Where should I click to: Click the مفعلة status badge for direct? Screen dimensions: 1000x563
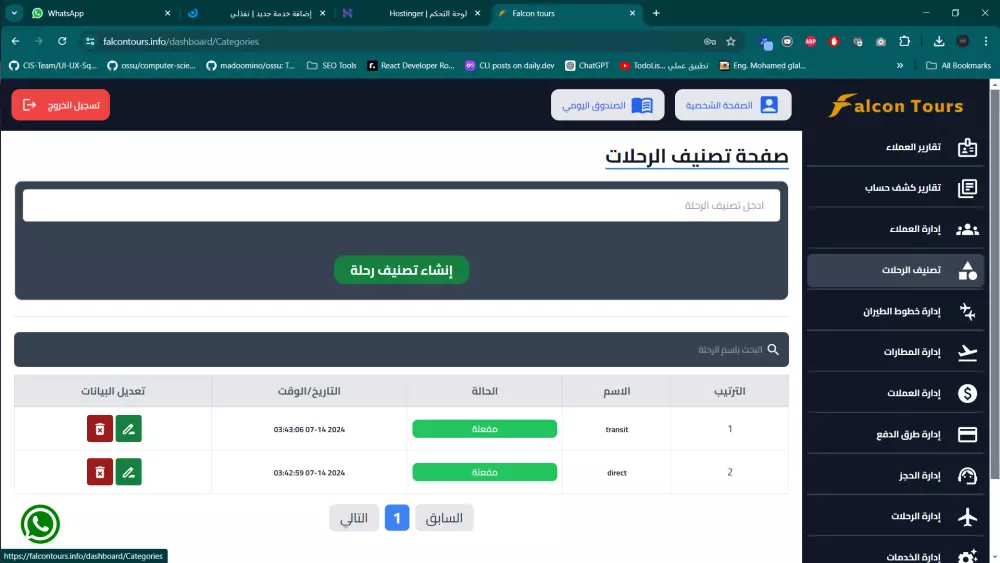pos(485,472)
